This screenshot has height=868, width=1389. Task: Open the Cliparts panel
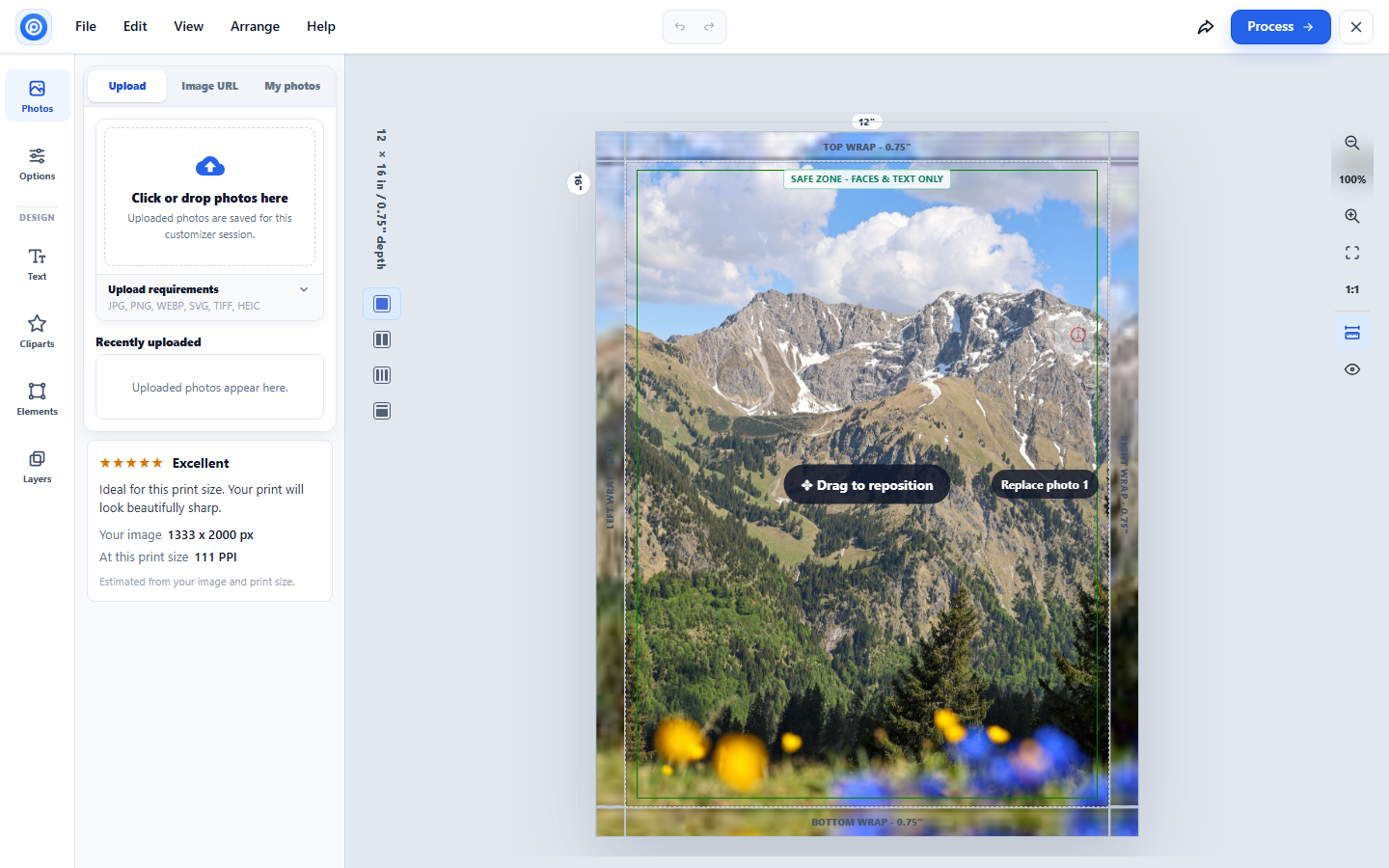tap(38, 331)
